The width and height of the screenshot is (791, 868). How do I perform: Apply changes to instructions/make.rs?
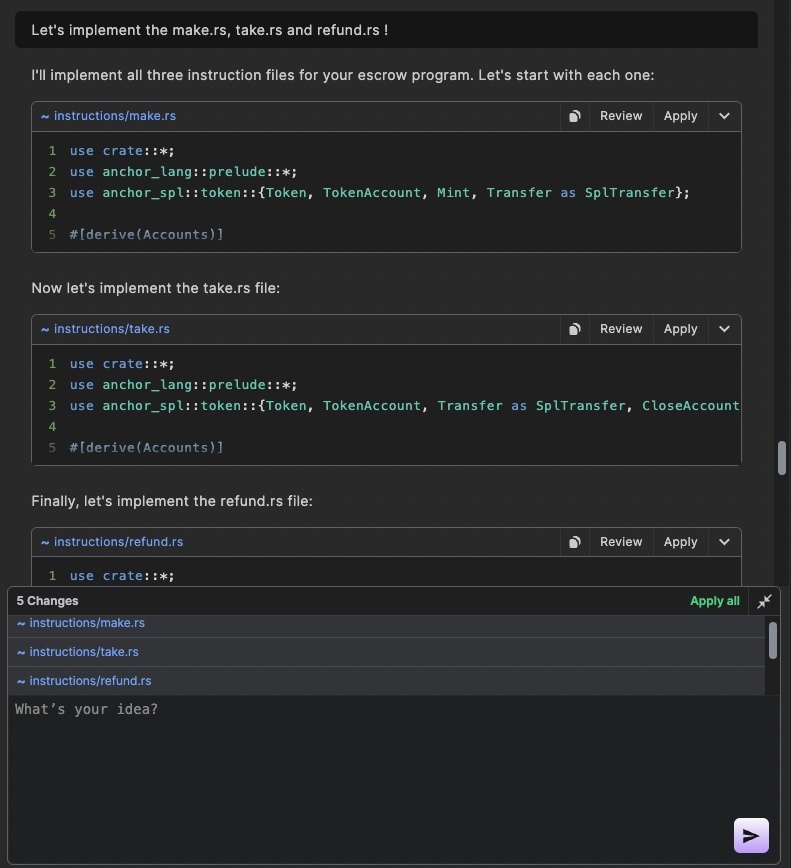[680, 116]
